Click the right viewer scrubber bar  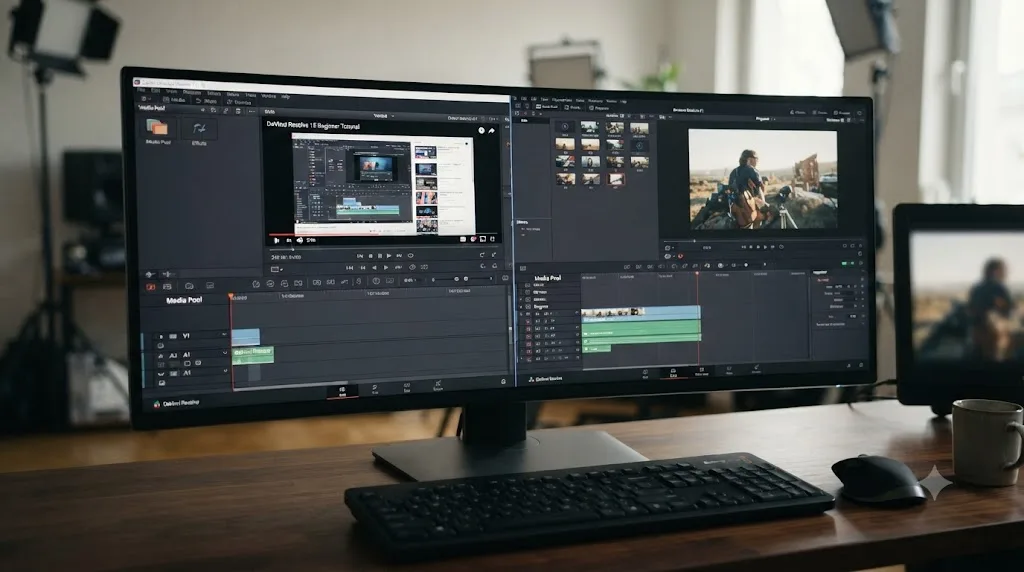[x=761, y=241]
